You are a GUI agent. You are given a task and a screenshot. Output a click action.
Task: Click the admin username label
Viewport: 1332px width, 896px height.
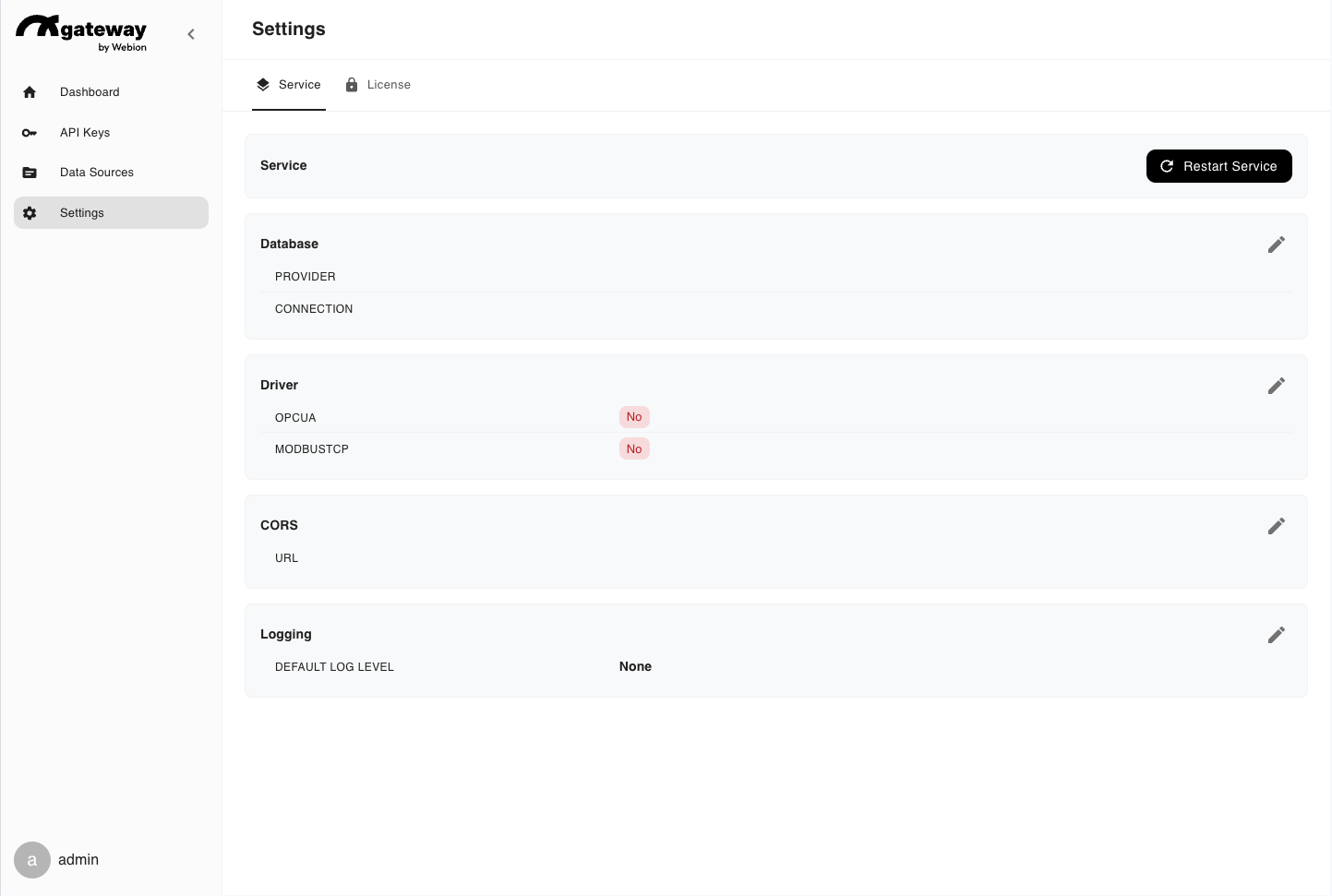78,860
